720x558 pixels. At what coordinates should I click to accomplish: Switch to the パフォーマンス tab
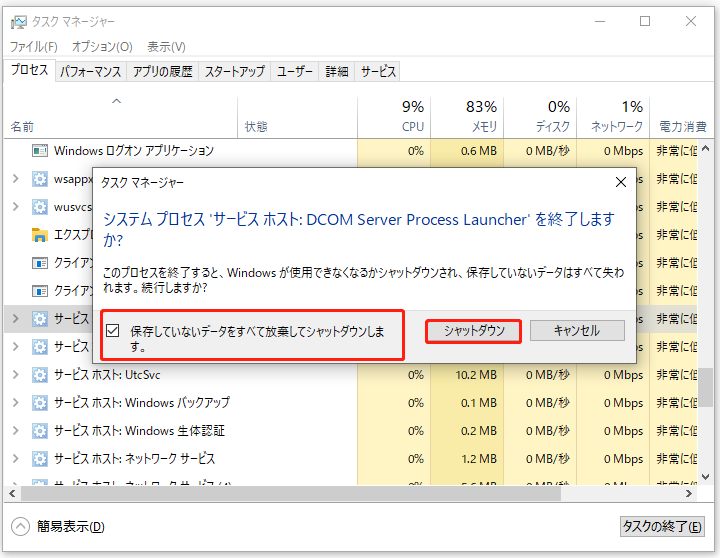pos(90,72)
